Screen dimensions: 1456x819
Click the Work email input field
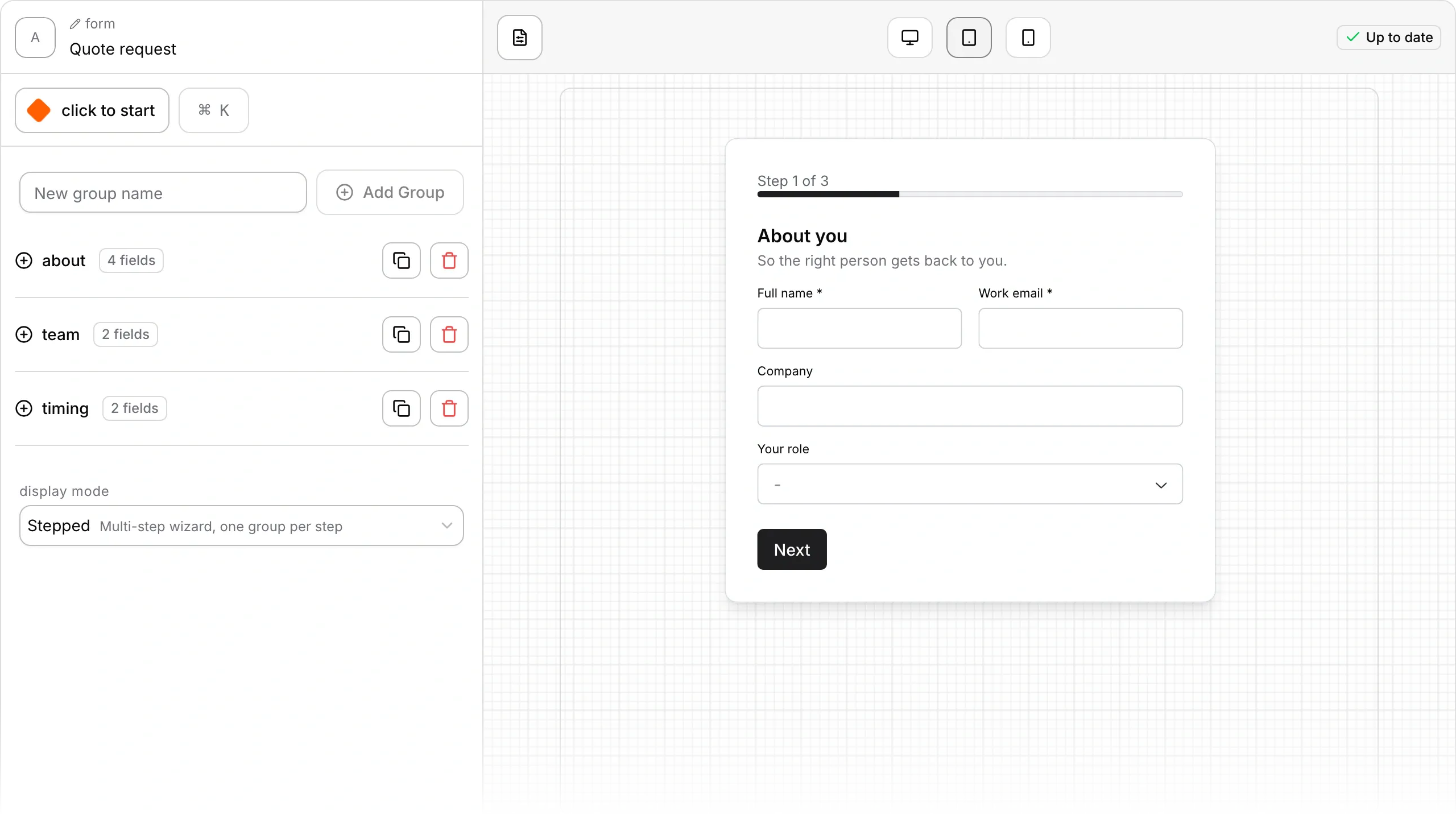(1081, 328)
